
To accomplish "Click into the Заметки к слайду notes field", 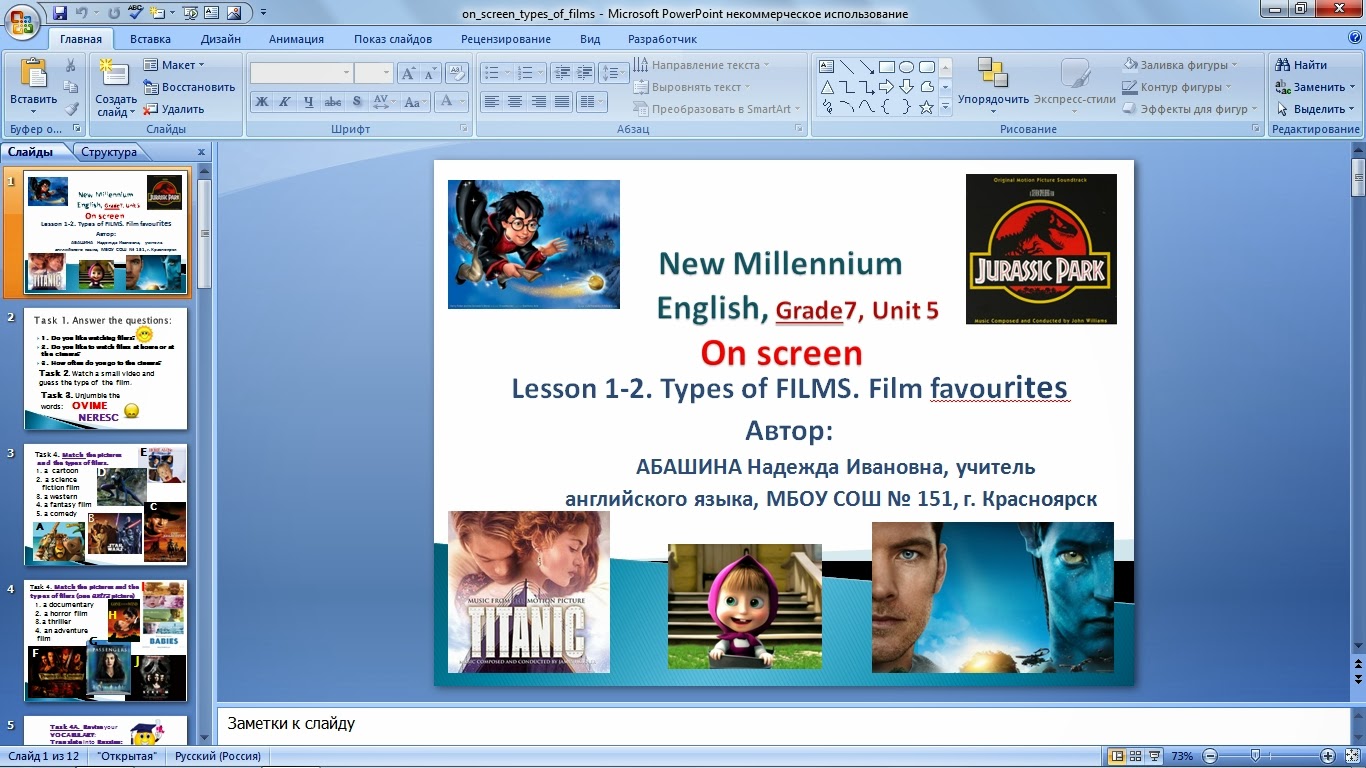I will 782,724.
